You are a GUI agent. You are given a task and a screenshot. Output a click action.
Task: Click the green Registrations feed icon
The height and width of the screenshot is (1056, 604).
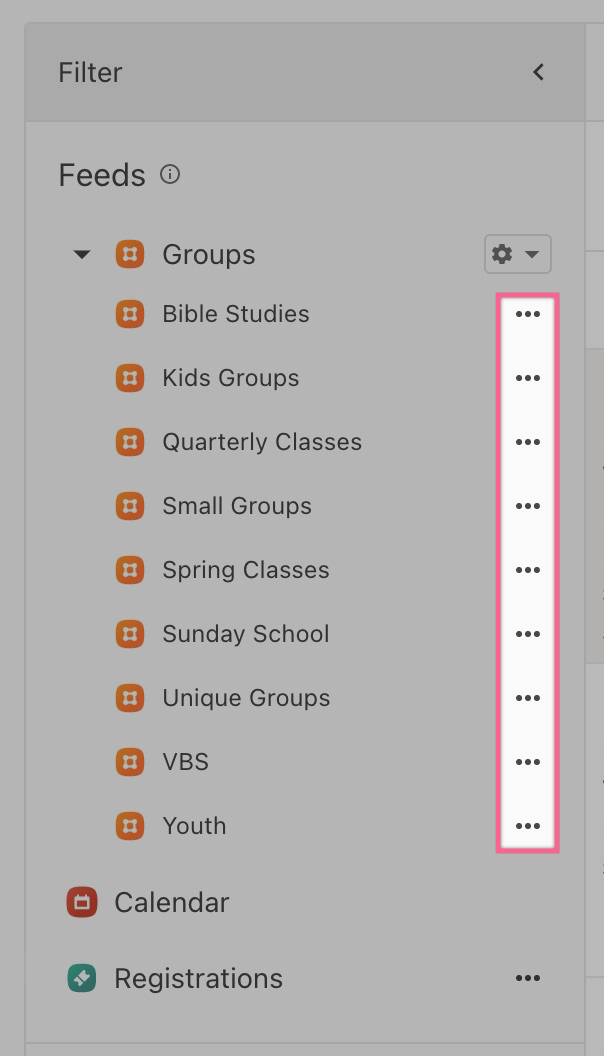[82, 978]
